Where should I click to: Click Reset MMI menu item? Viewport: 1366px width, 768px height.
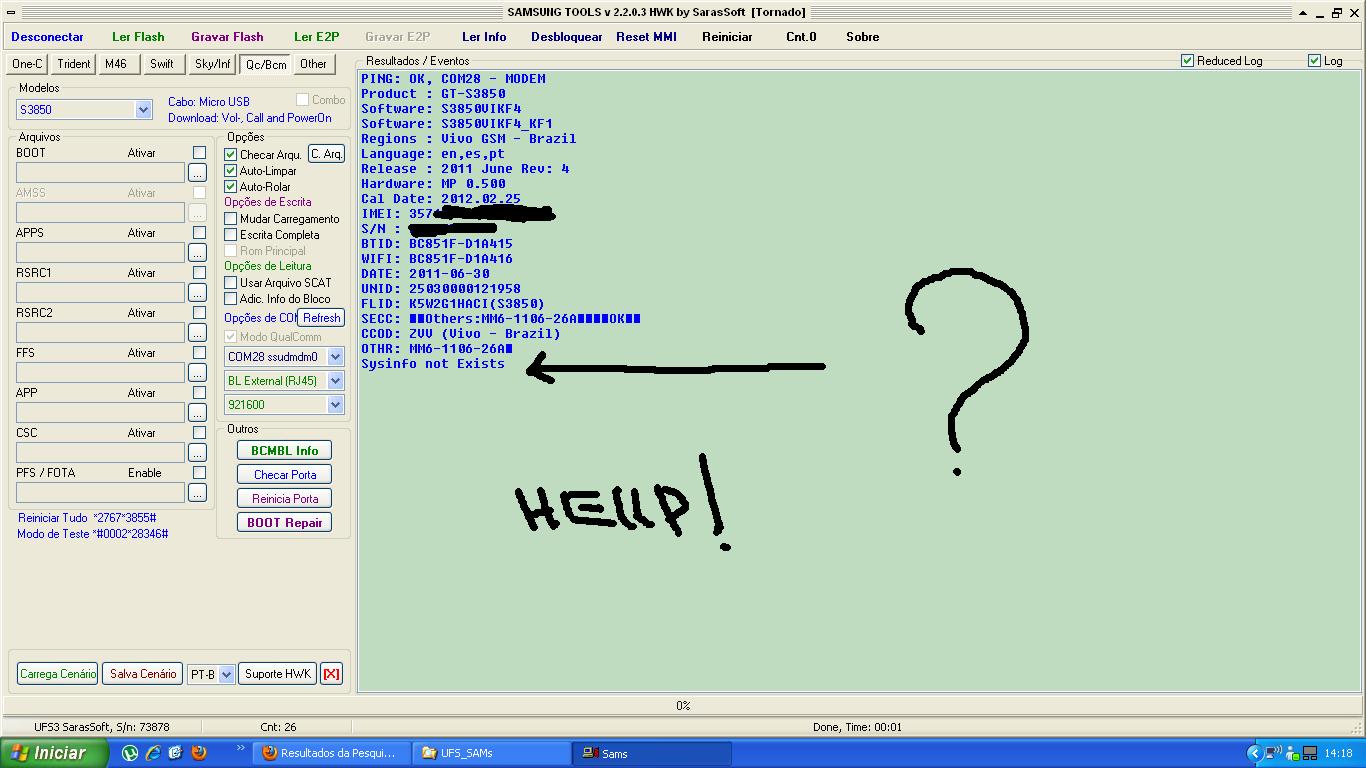pos(646,37)
